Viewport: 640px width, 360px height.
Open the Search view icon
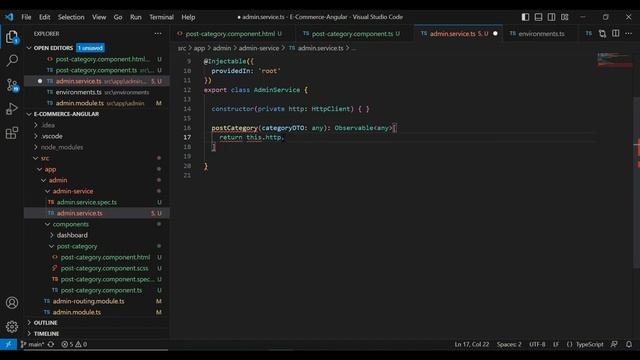click(x=12, y=61)
